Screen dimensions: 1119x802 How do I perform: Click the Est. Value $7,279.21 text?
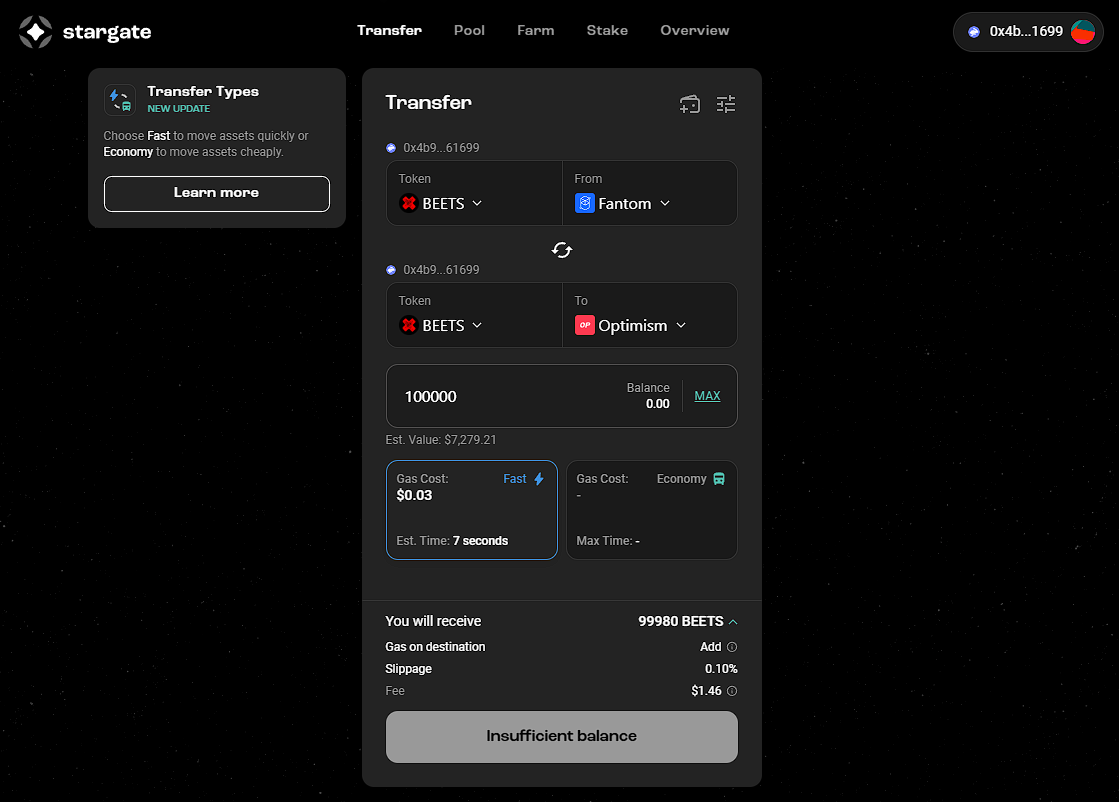click(x=440, y=440)
